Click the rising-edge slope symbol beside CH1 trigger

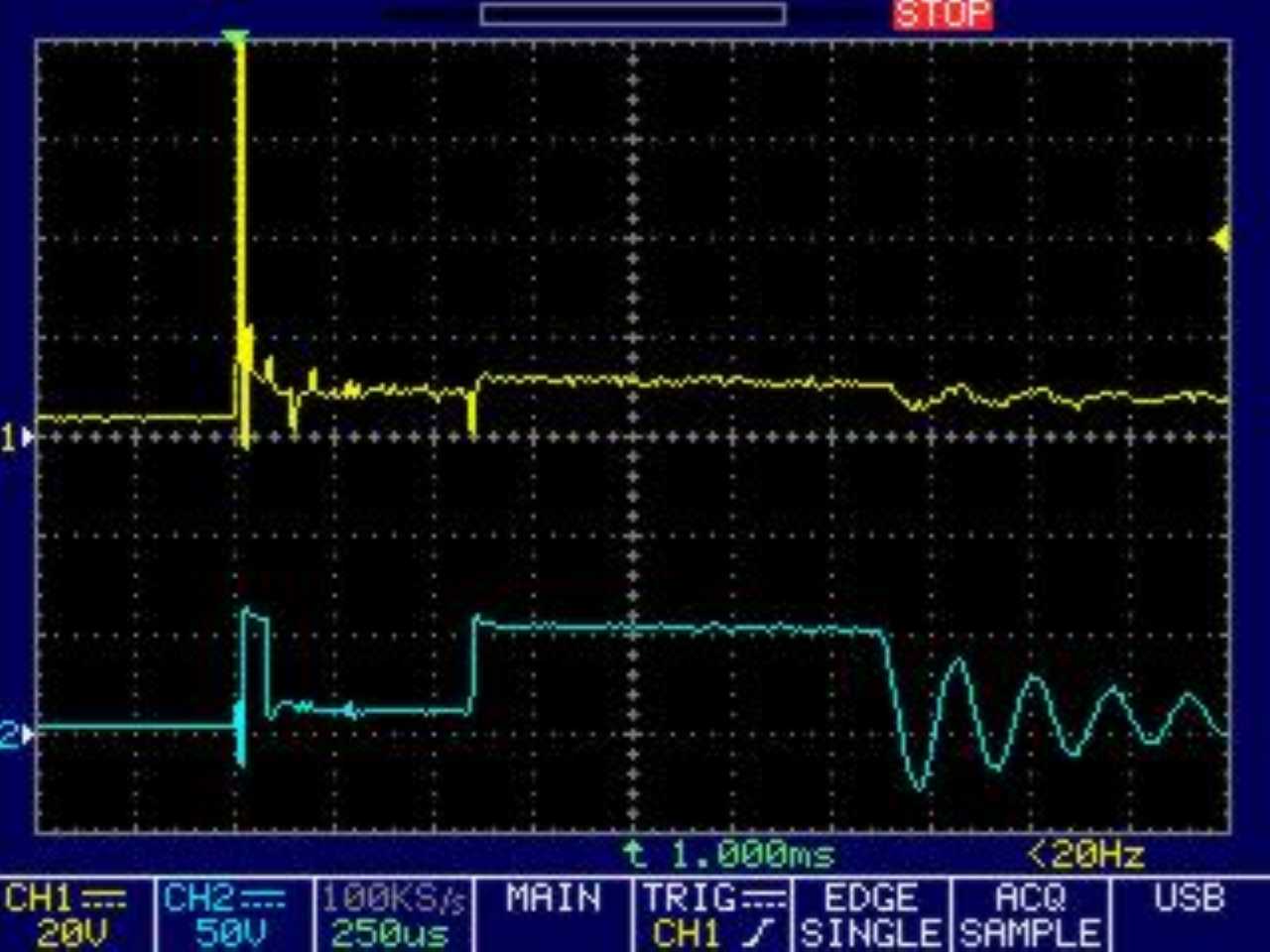click(x=763, y=933)
